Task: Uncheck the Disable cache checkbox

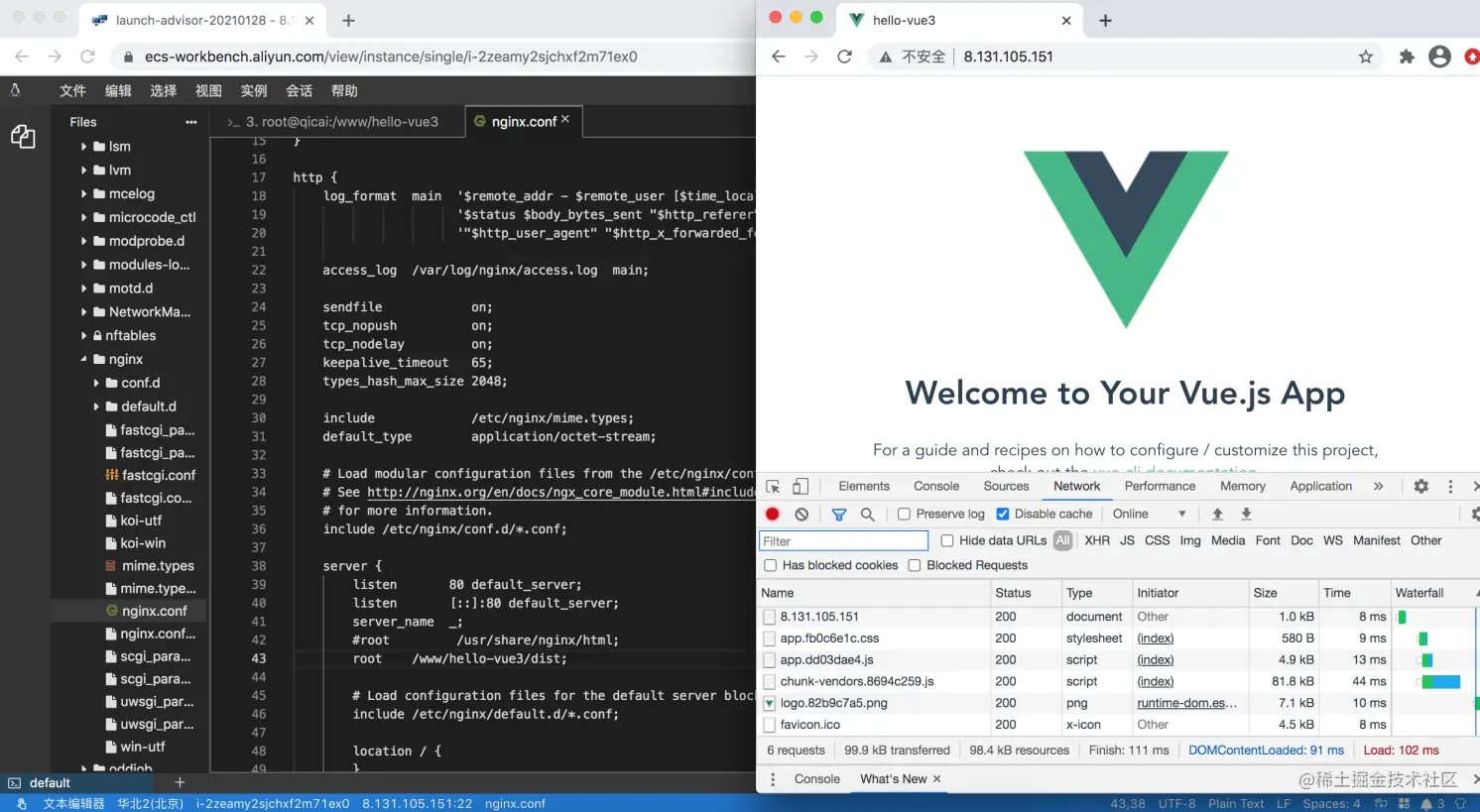Action: 1003,514
